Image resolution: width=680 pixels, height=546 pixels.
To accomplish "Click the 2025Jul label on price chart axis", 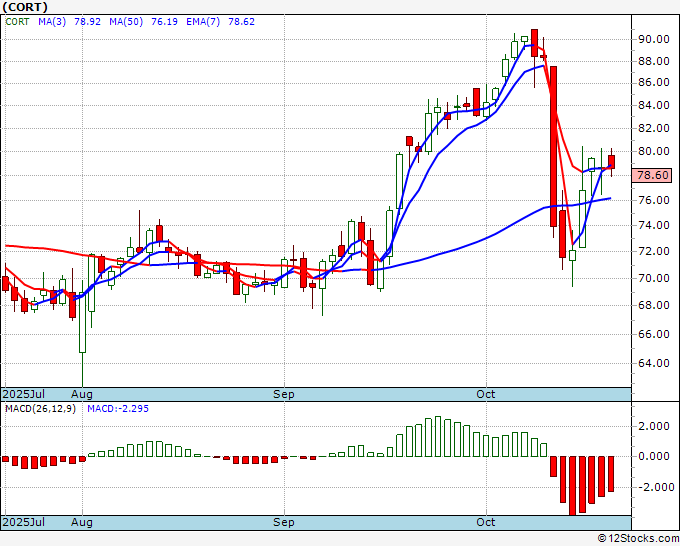I will click(24, 394).
